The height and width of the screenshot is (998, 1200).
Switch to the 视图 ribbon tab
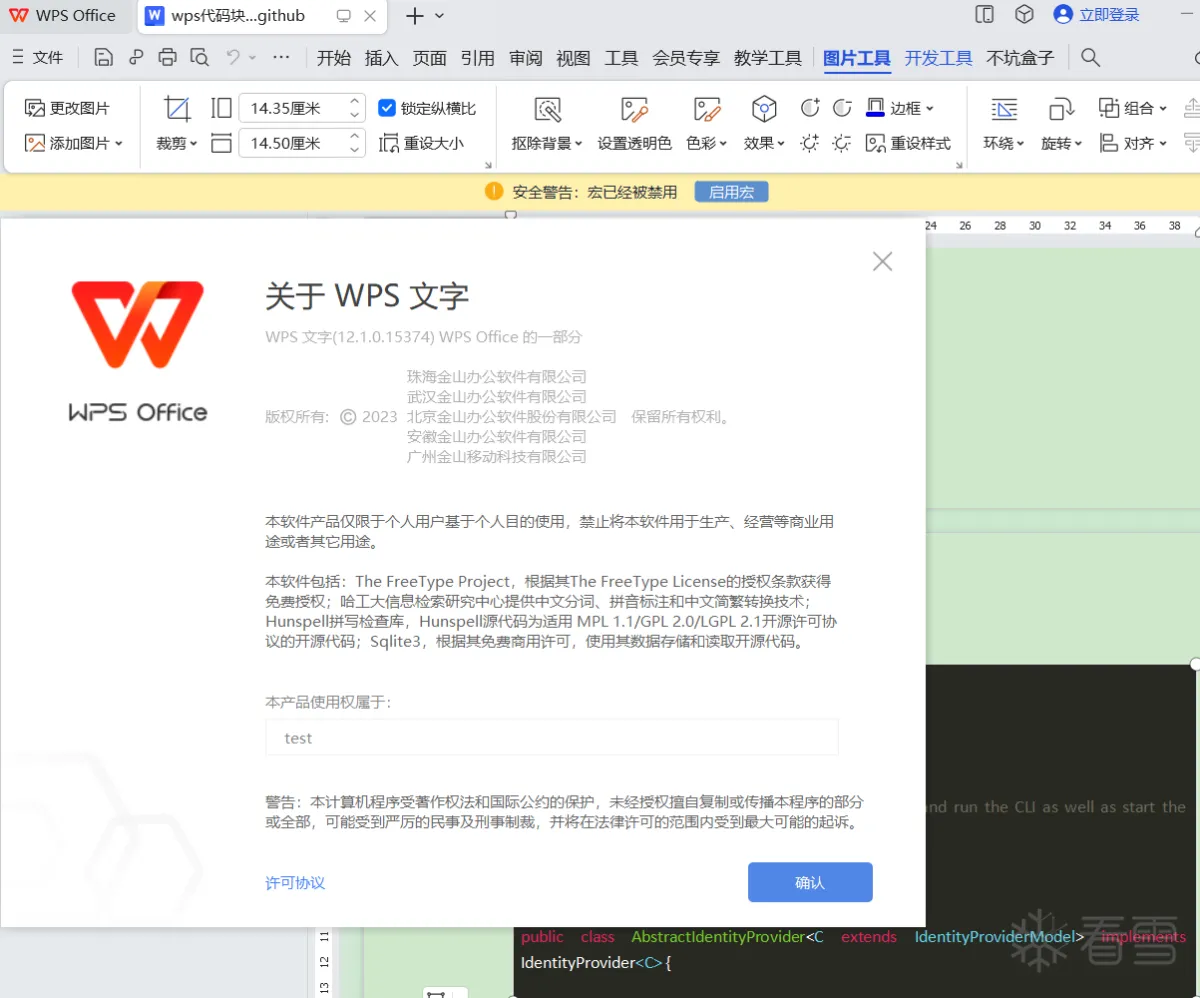[x=574, y=58]
